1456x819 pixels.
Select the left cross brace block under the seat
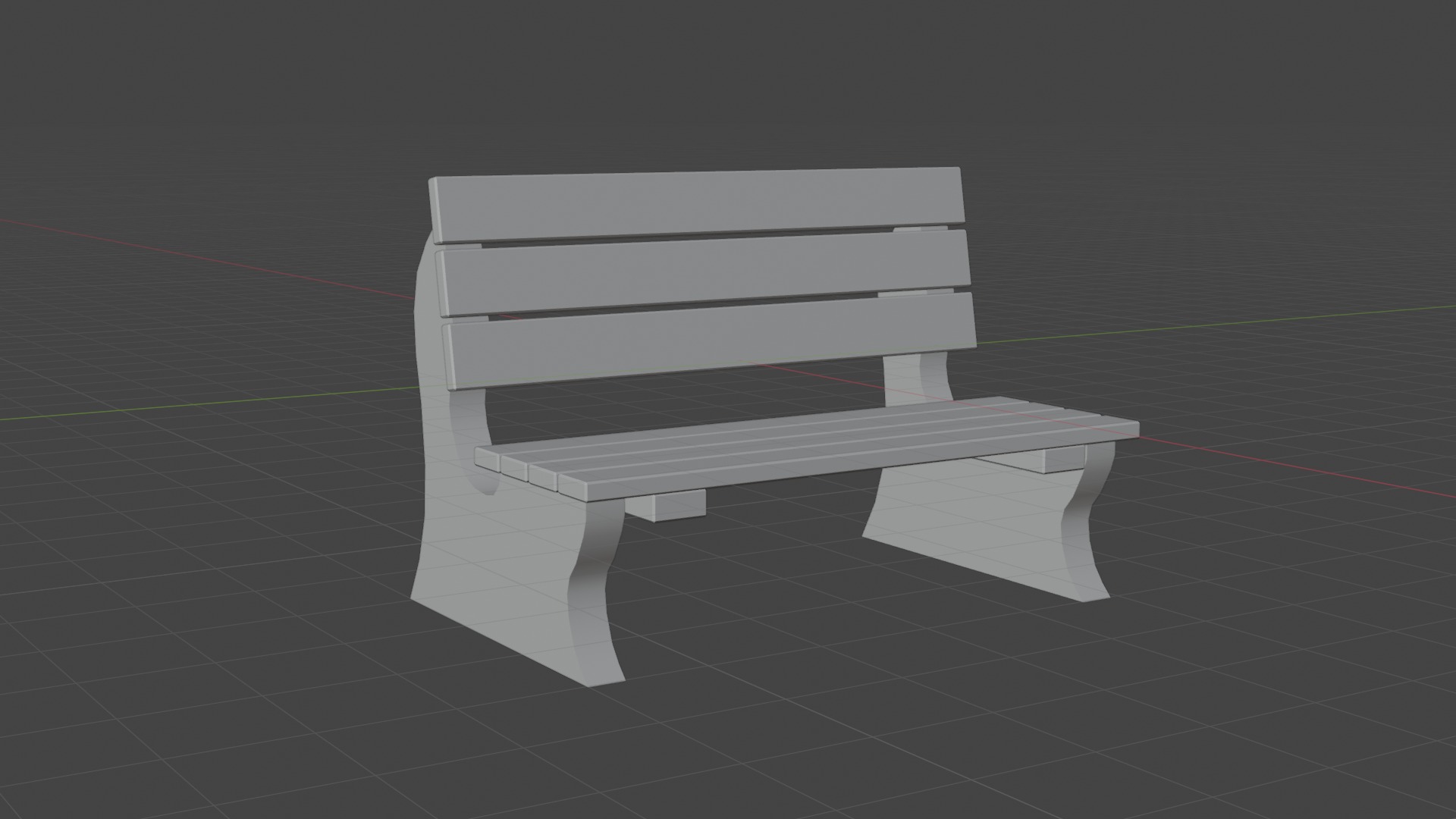pos(666,505)
